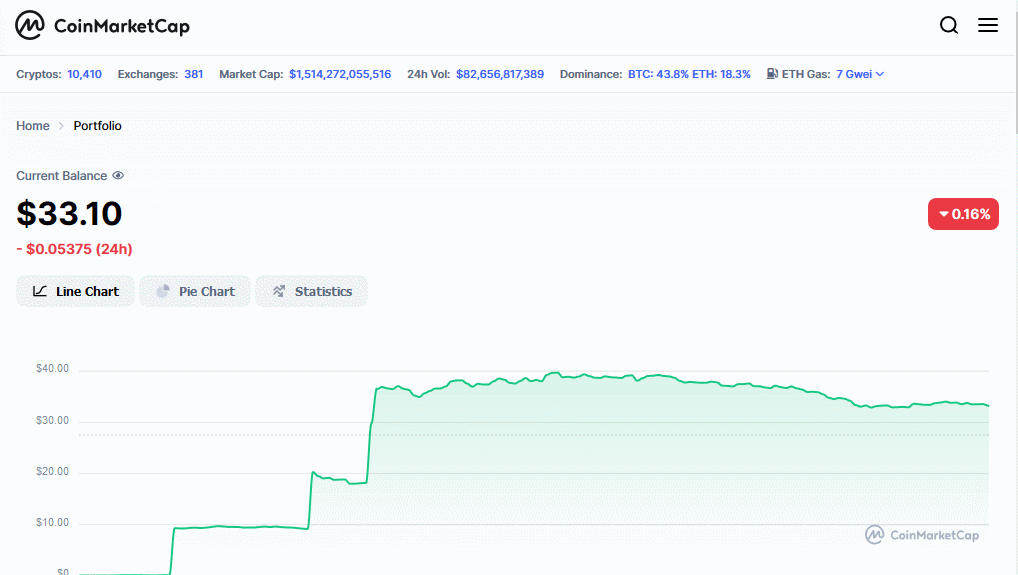Open the hamburger menu

[x=987, y=25]
